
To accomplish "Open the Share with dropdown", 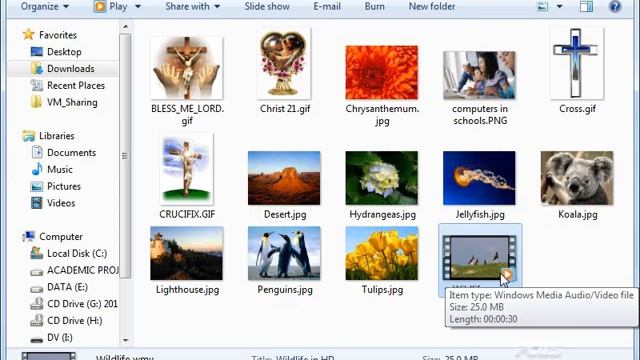I will (x=192, y=7).
